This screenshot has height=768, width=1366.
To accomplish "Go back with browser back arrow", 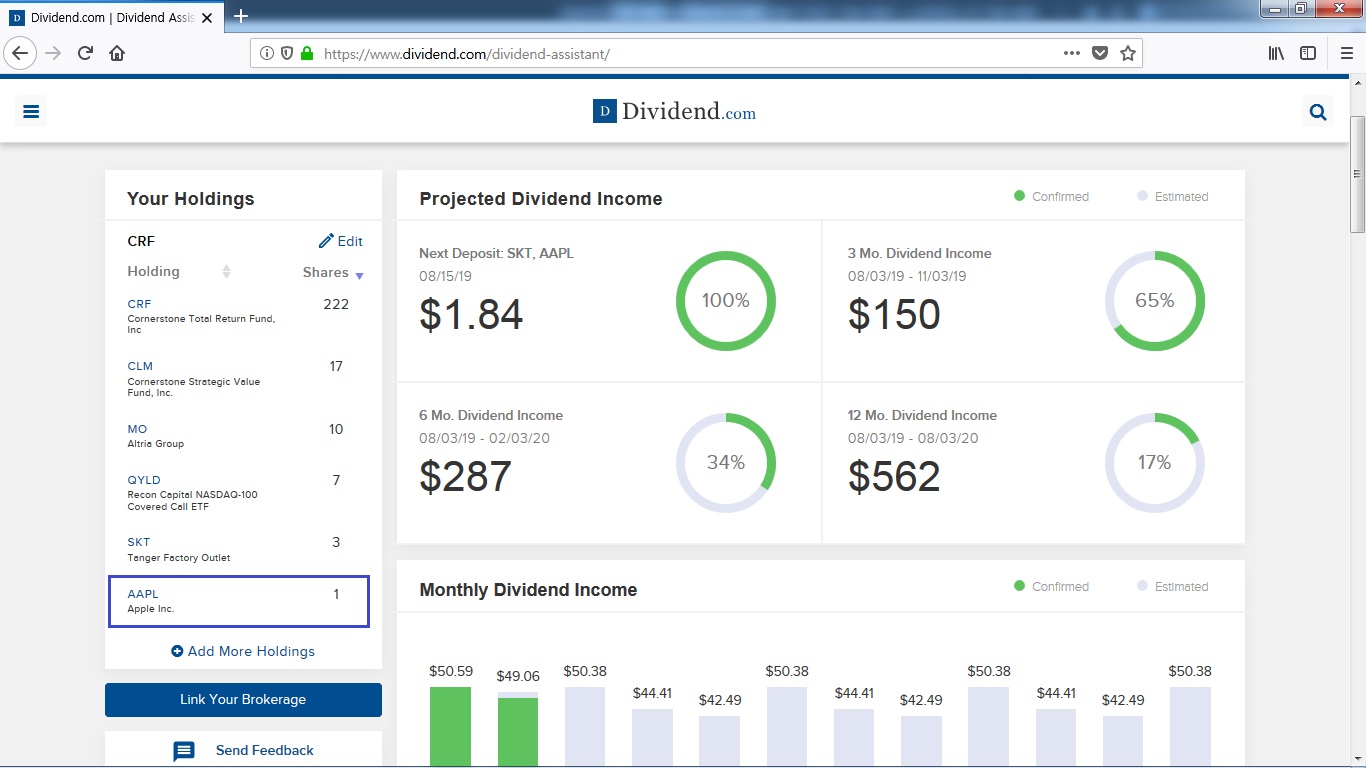I will (20, 53).
